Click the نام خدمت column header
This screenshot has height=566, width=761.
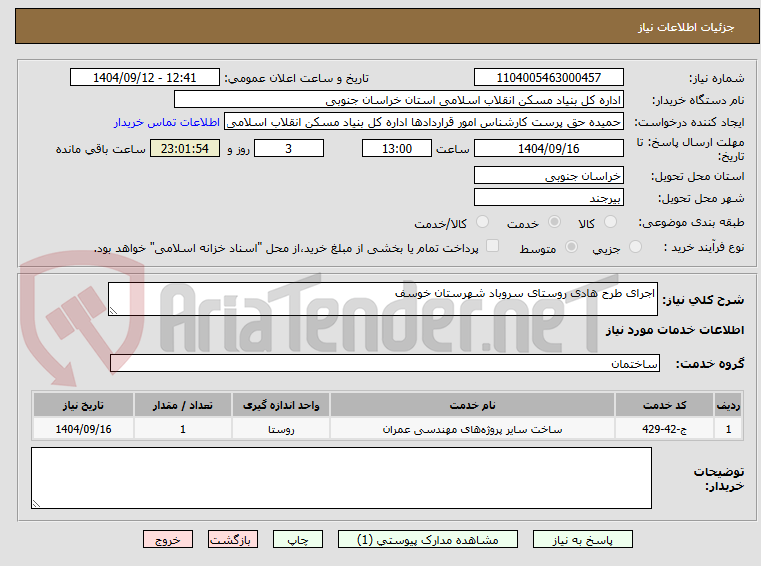(472, 405)
